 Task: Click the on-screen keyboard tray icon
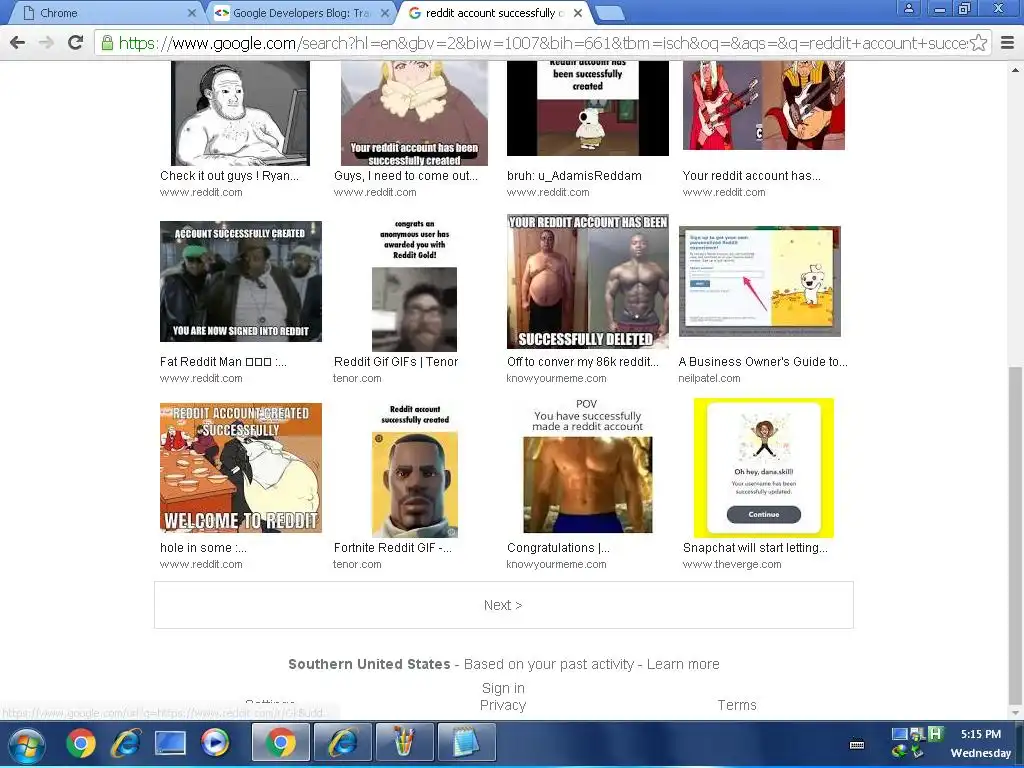click(857, 744)
